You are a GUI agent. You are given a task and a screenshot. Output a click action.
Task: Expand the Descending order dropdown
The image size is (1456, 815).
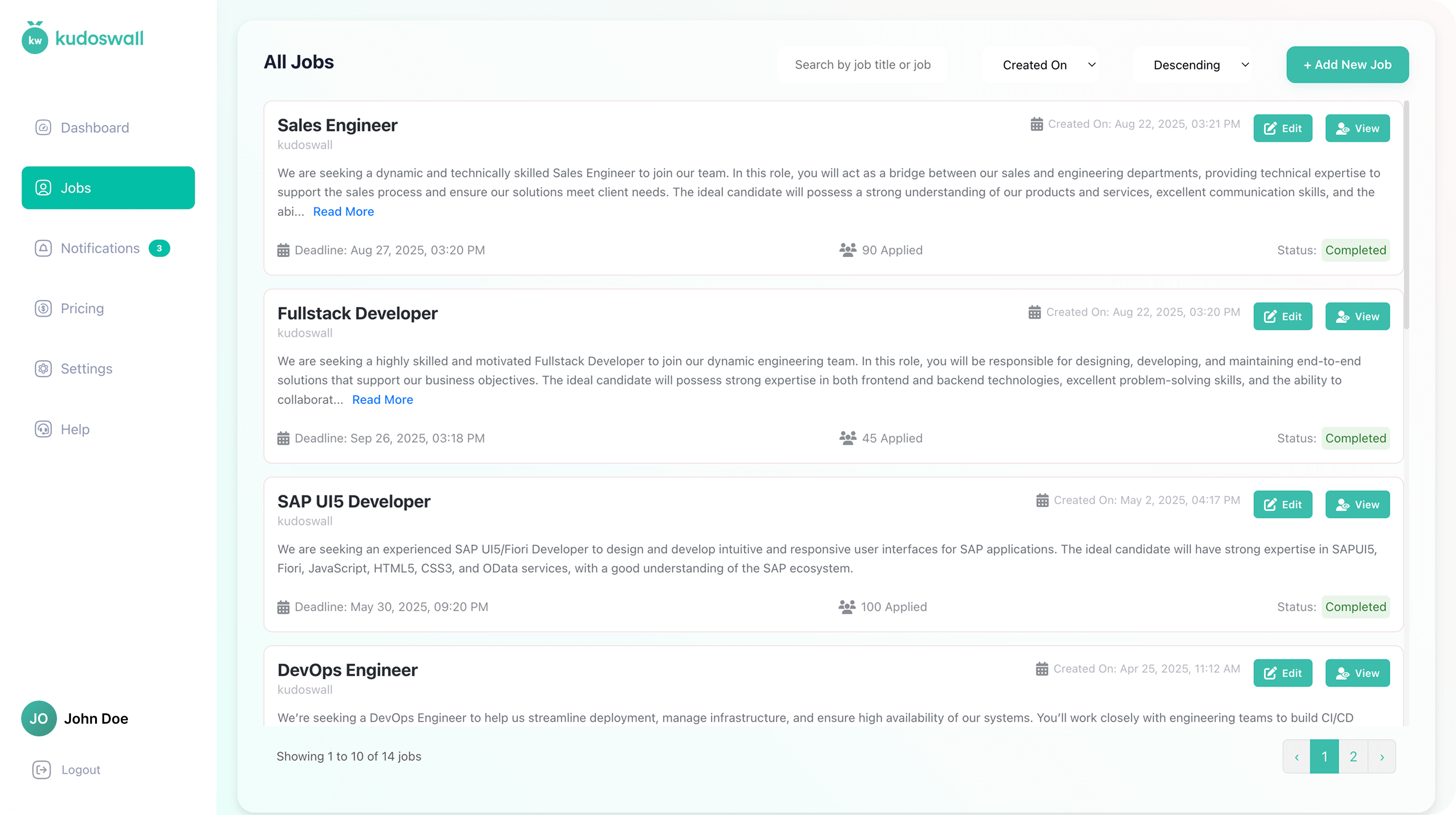pyautogui.click(x=1200, y=65)
